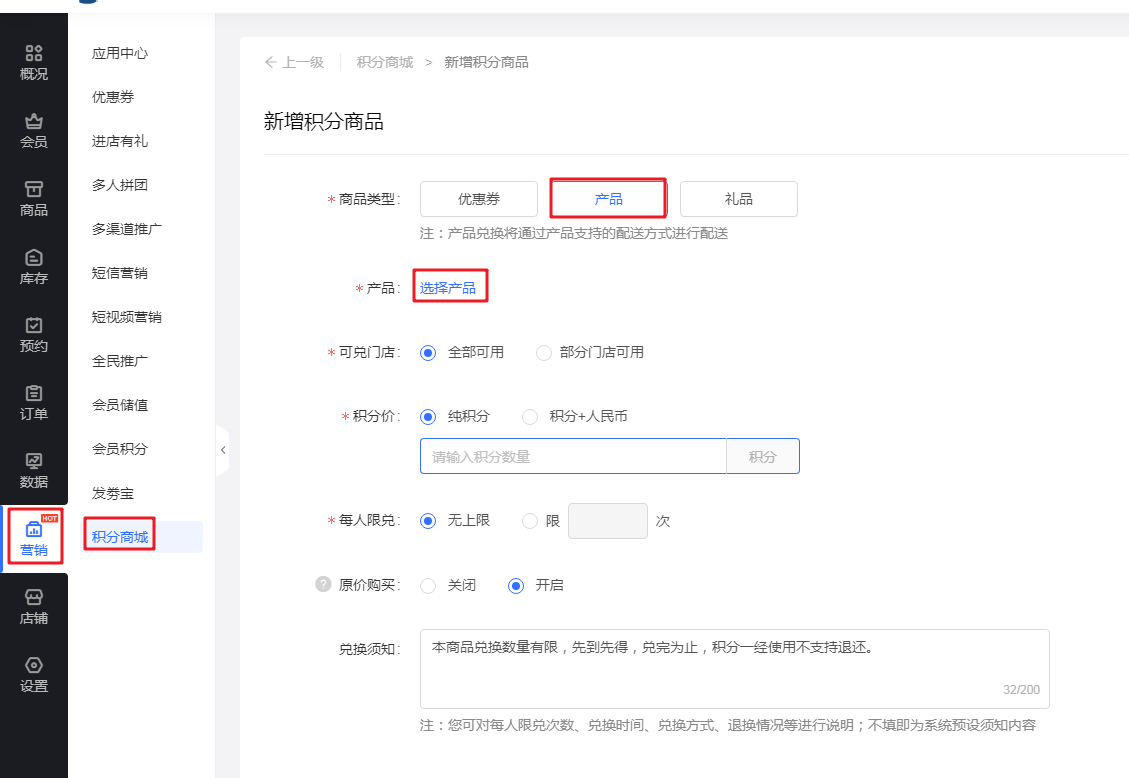
Task: Select 多渠道推广 from the submenu
Action: coord(127,229)
